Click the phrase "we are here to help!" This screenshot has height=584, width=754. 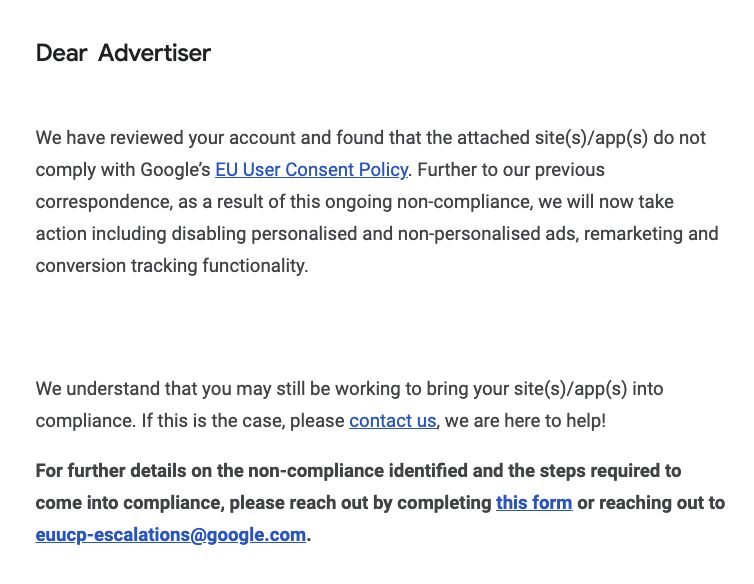(x=525, y=421)
